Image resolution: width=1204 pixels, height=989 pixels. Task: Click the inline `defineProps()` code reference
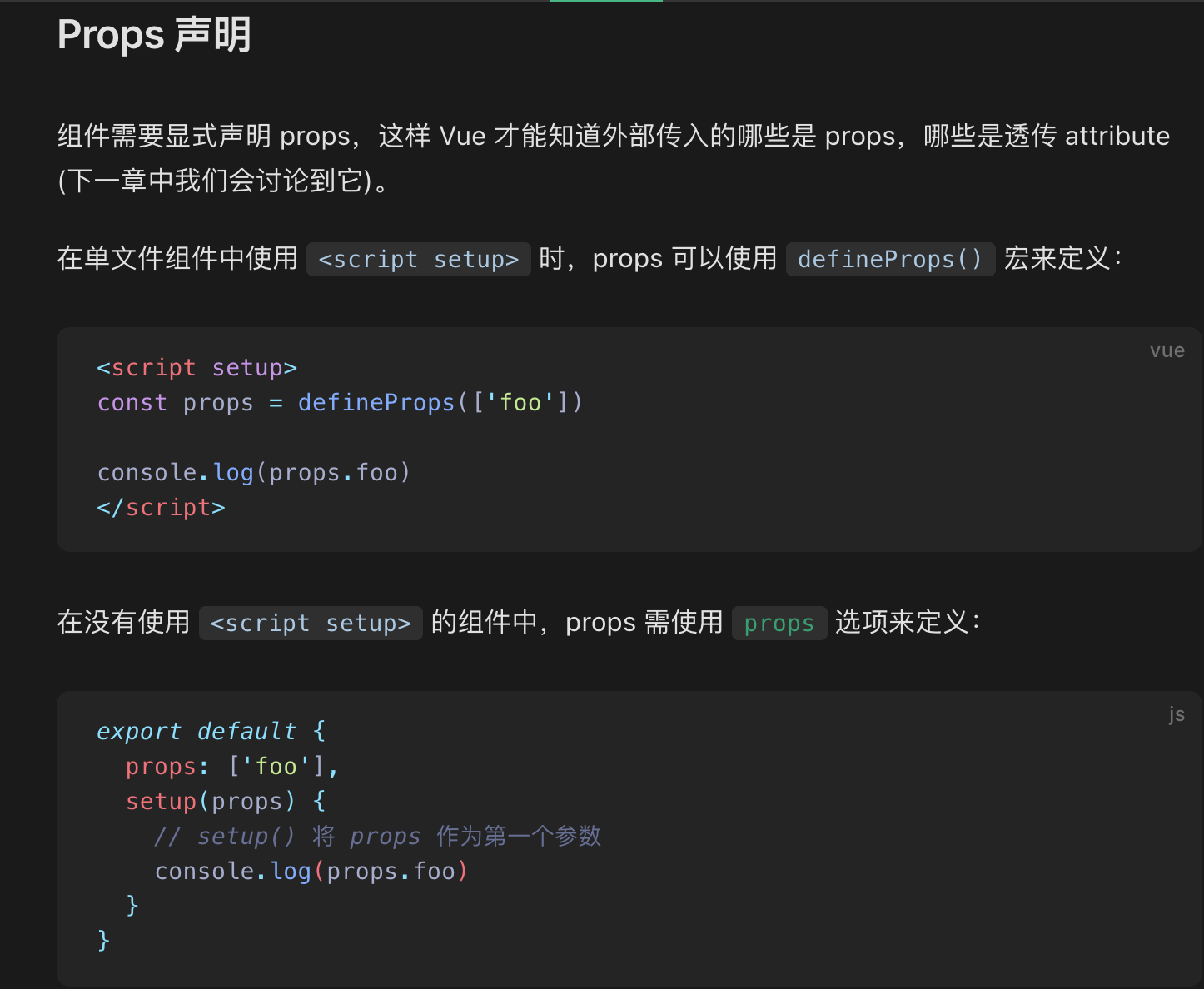click(x=890, y=259)
